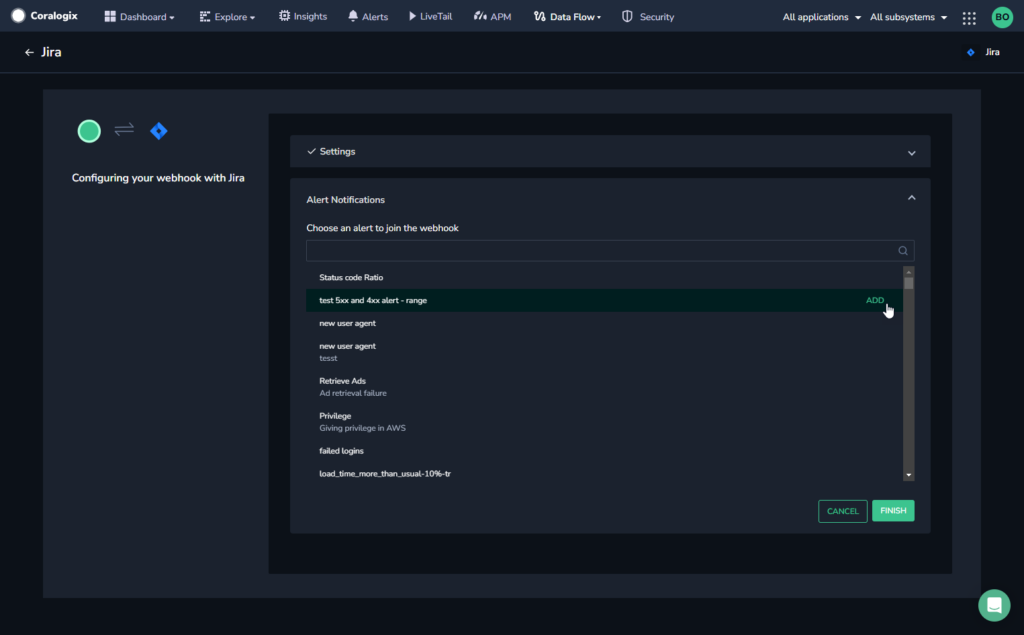This screenshot has width=1024, height=635.
Task: Click the Security shield icon
Action: [627, 16]
